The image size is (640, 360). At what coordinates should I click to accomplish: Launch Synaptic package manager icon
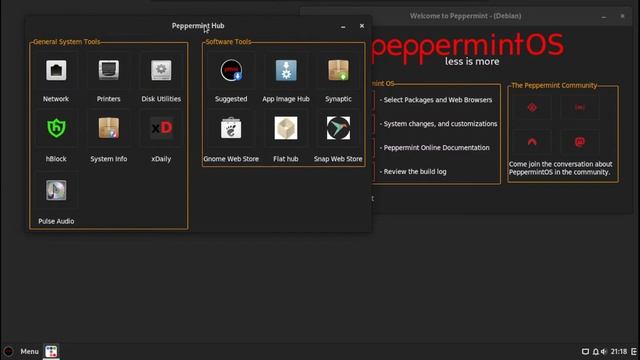point(338,71)
